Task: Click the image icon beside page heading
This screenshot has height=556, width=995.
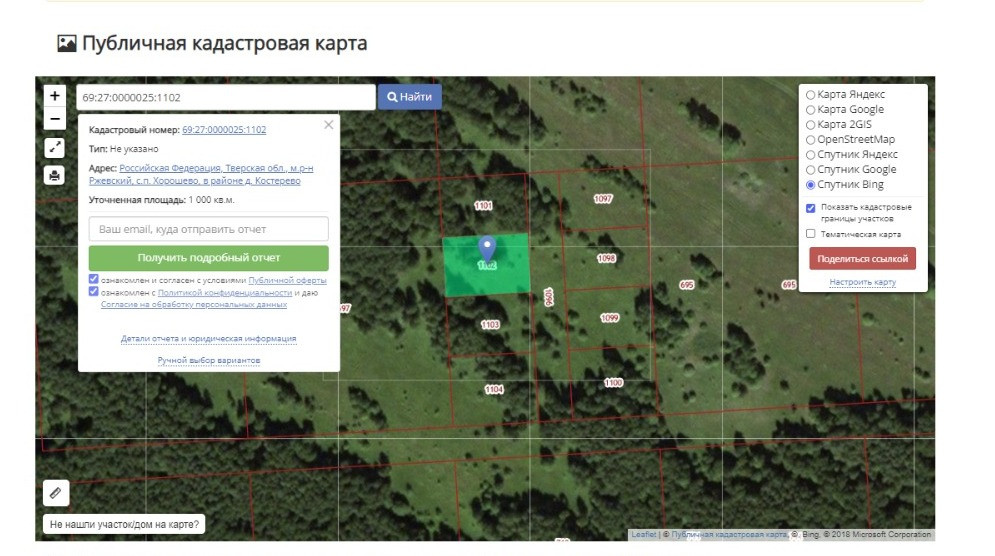Action: pos(67,43)
